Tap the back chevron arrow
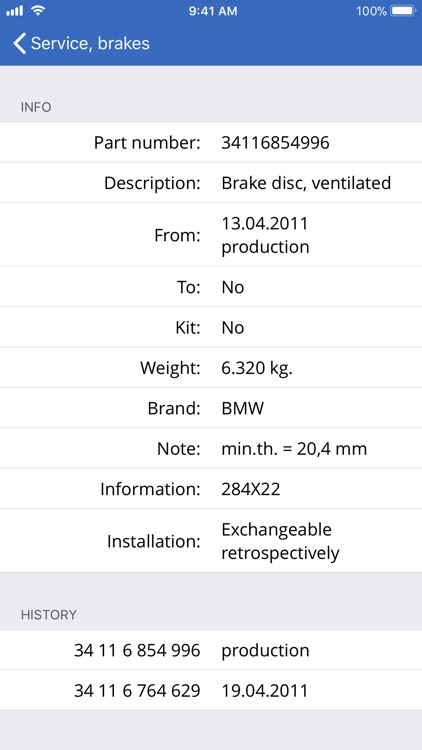Viewport: 422px width, 750px height. 19,44
